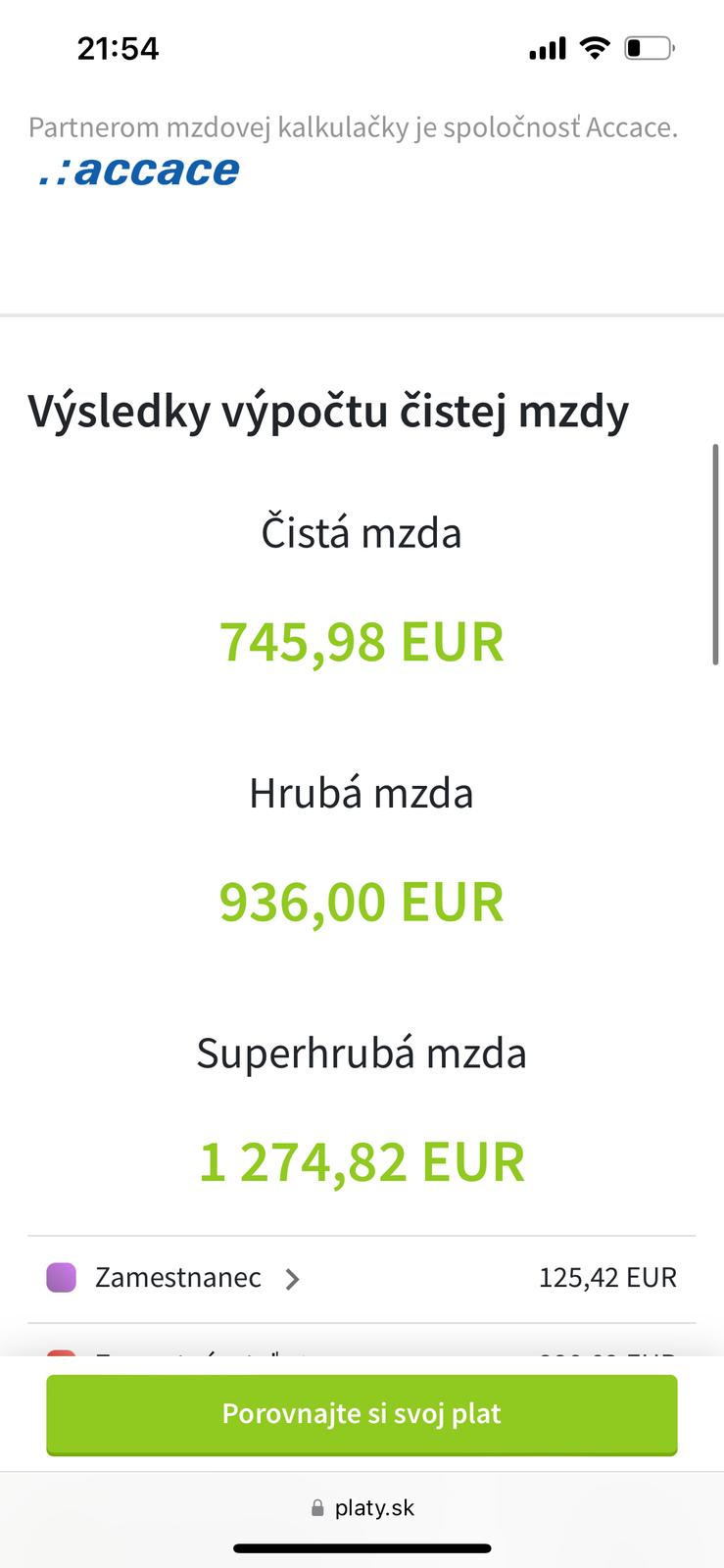Click the 936,00 EUR gross wage value

tap(362, 902)
